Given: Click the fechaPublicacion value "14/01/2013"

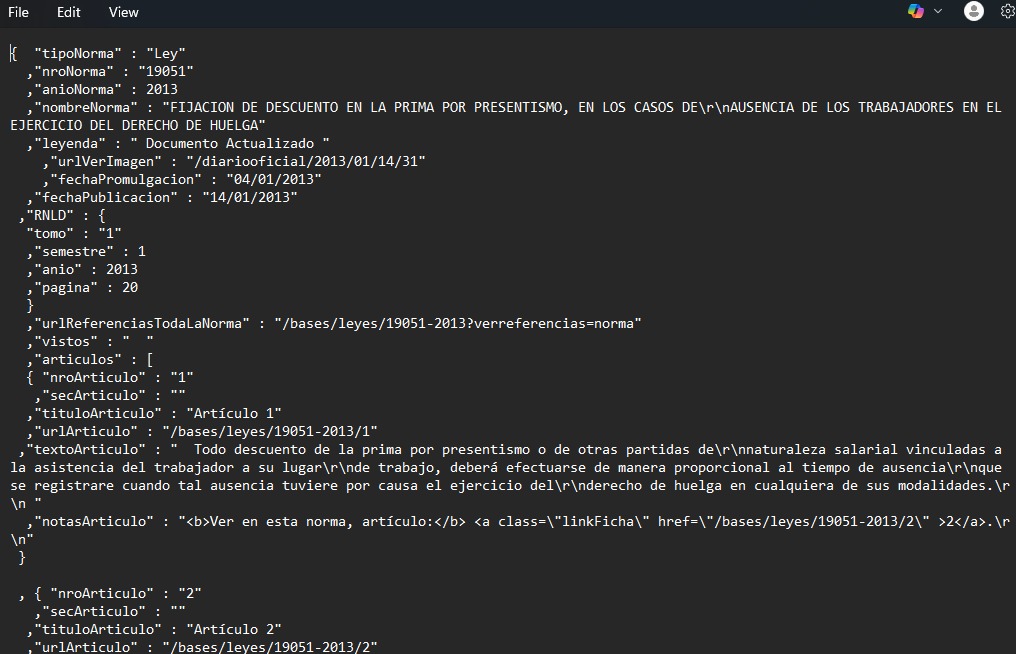Looking at the screenshot, I should point(249,198).
